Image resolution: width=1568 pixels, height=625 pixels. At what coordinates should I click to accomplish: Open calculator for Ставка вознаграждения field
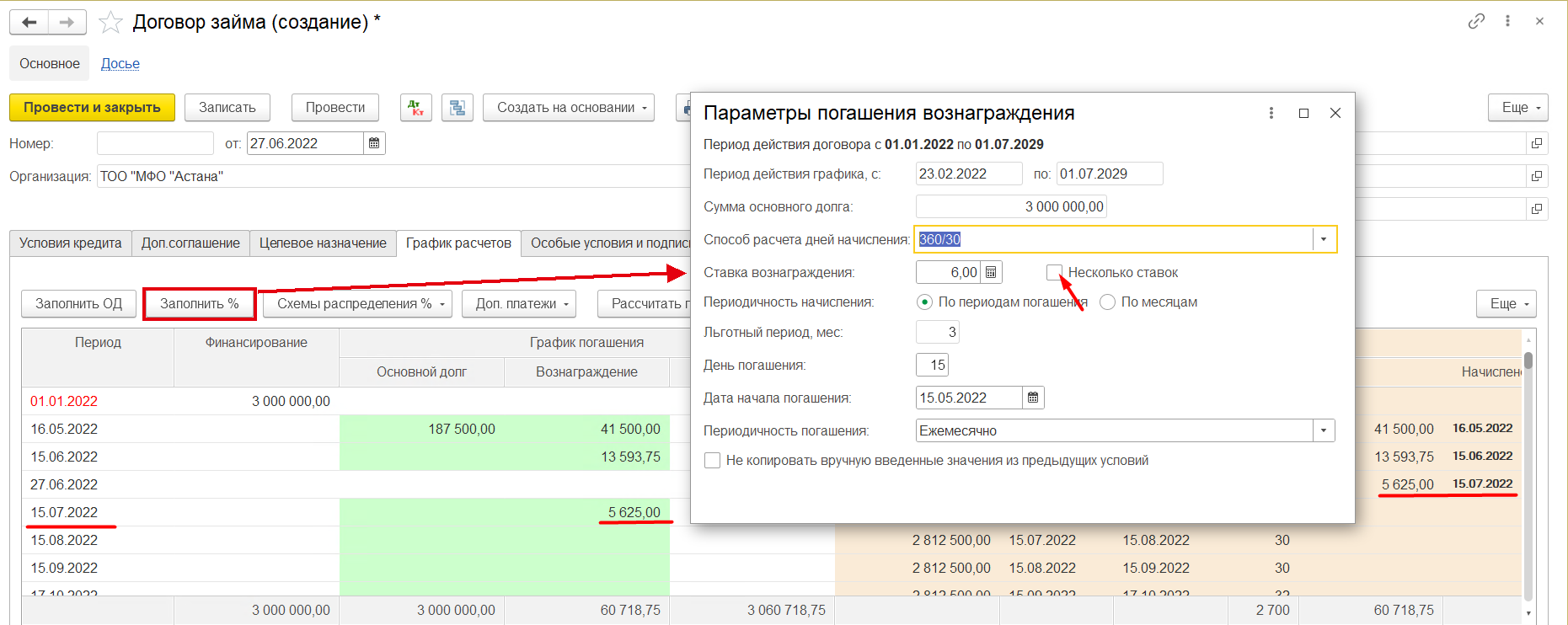(x=991, y=272)
